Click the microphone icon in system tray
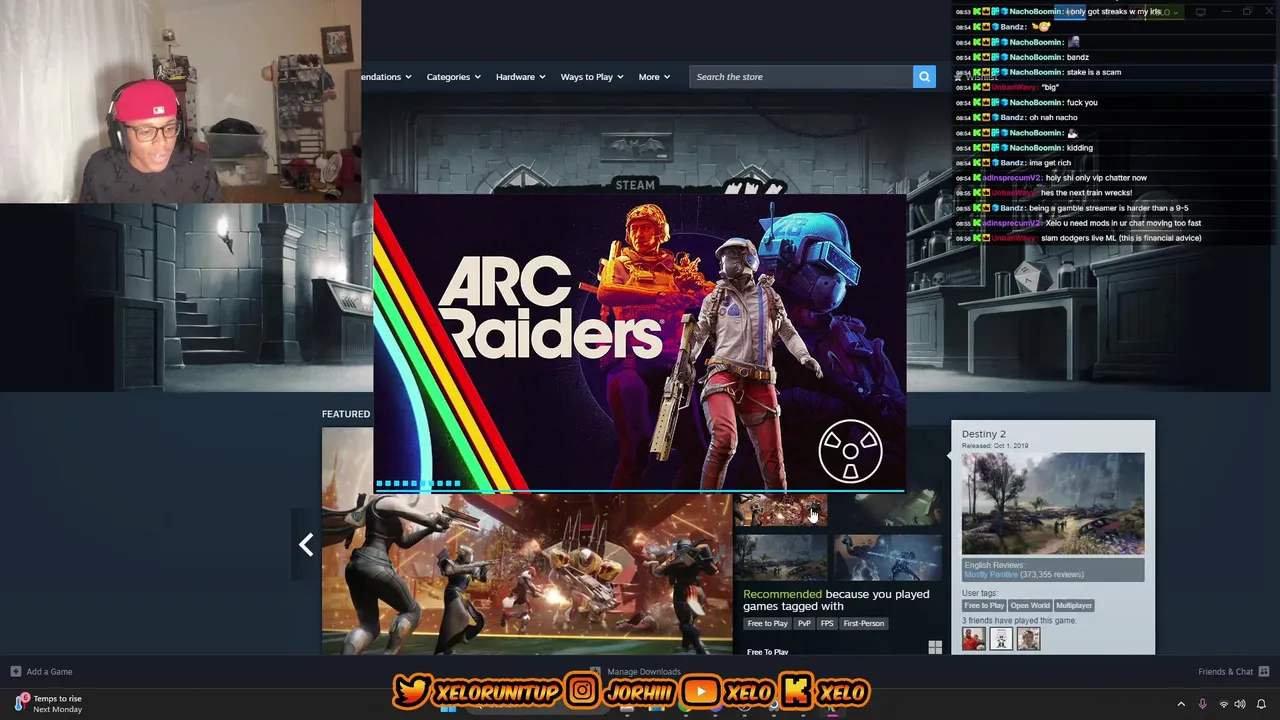 [x=1202, y=704]
